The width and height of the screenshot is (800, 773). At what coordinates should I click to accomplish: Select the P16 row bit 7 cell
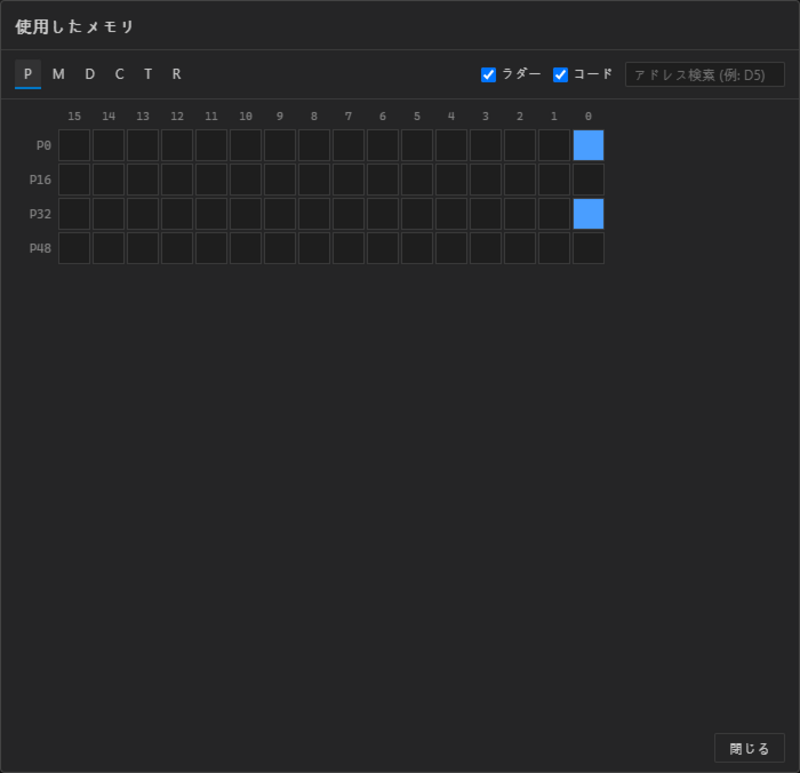(x=348, y=180)
